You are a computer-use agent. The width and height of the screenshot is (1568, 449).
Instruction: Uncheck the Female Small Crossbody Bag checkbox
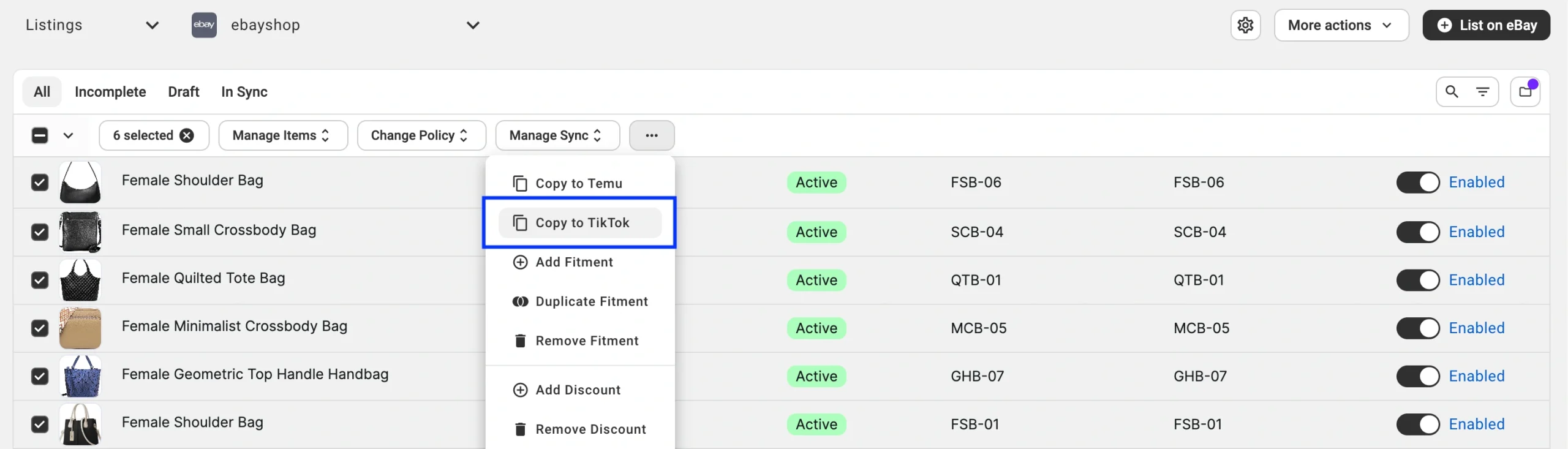click(x=40, y=232)
